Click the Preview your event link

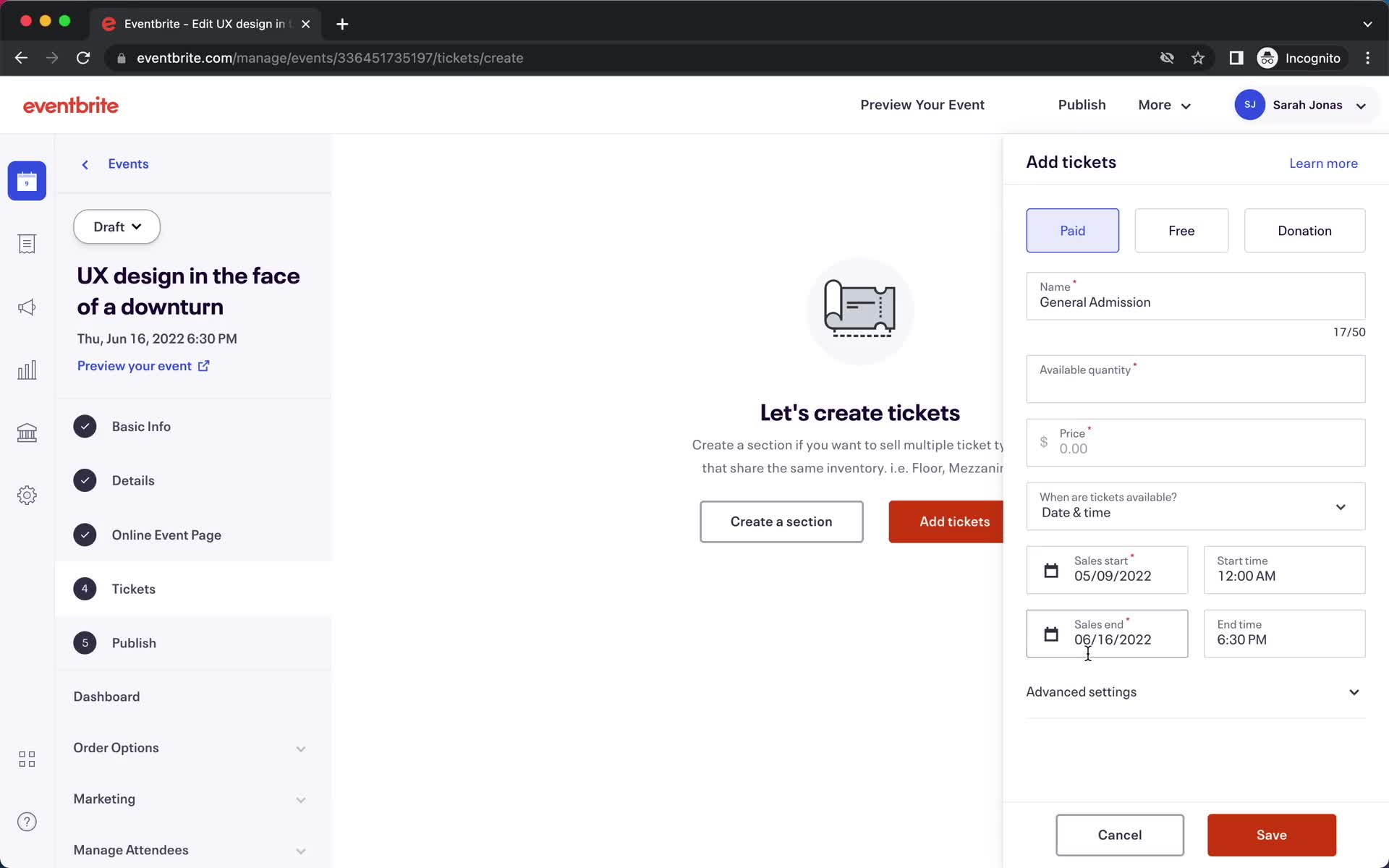[x=144, y=365]
